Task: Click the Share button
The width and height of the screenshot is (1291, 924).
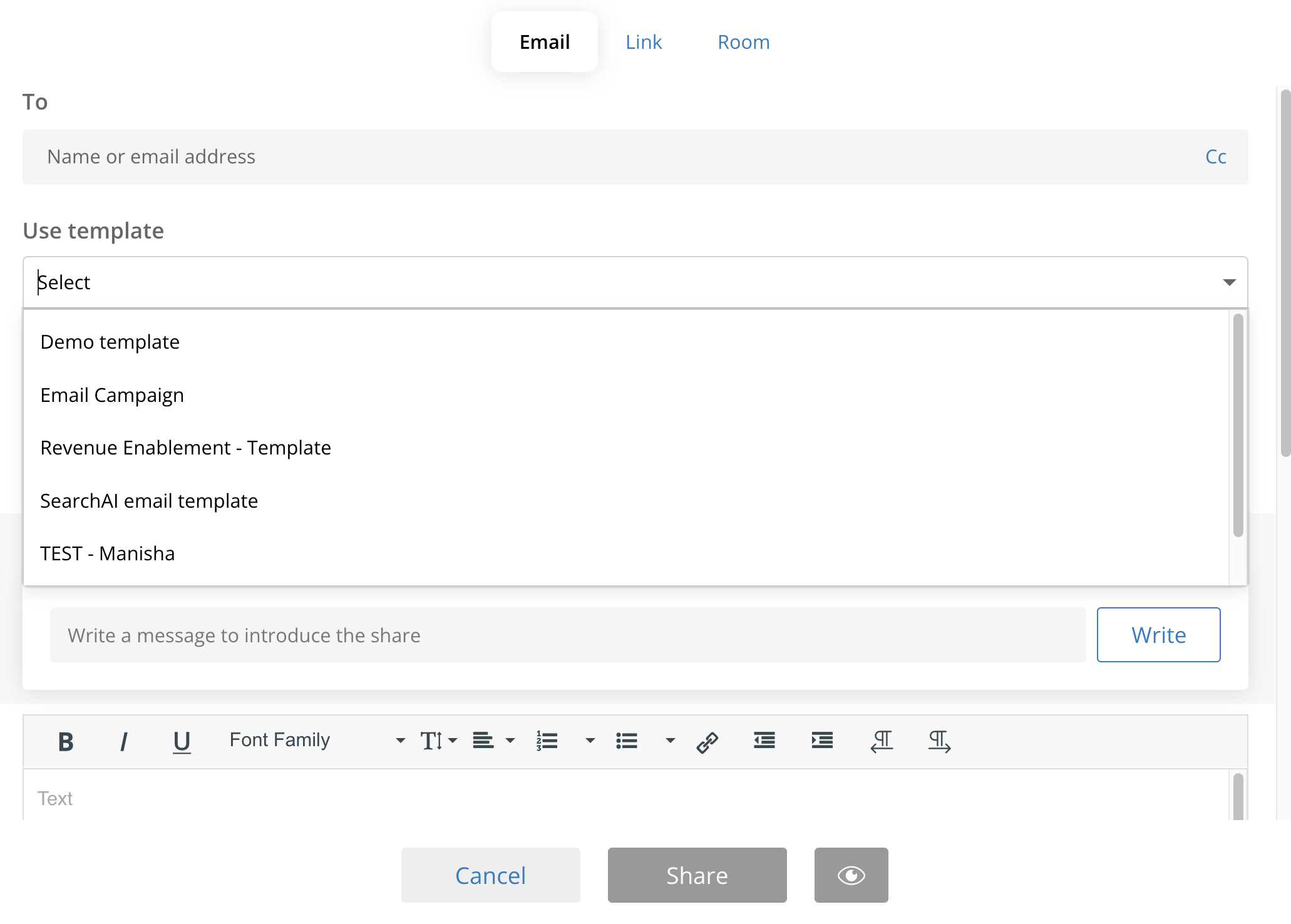Action: tap(697, 875)
